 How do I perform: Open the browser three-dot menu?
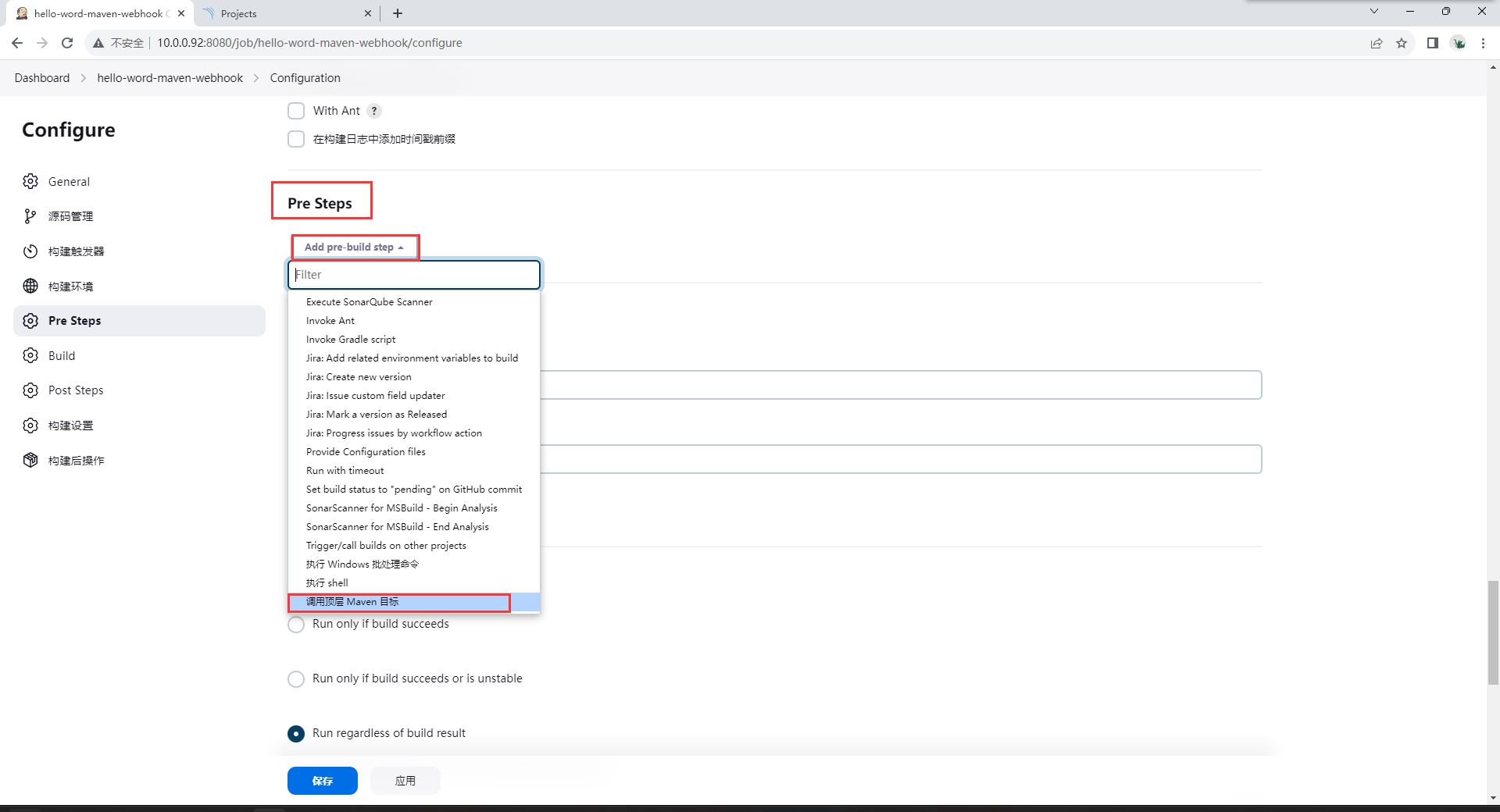[1483, 43]
